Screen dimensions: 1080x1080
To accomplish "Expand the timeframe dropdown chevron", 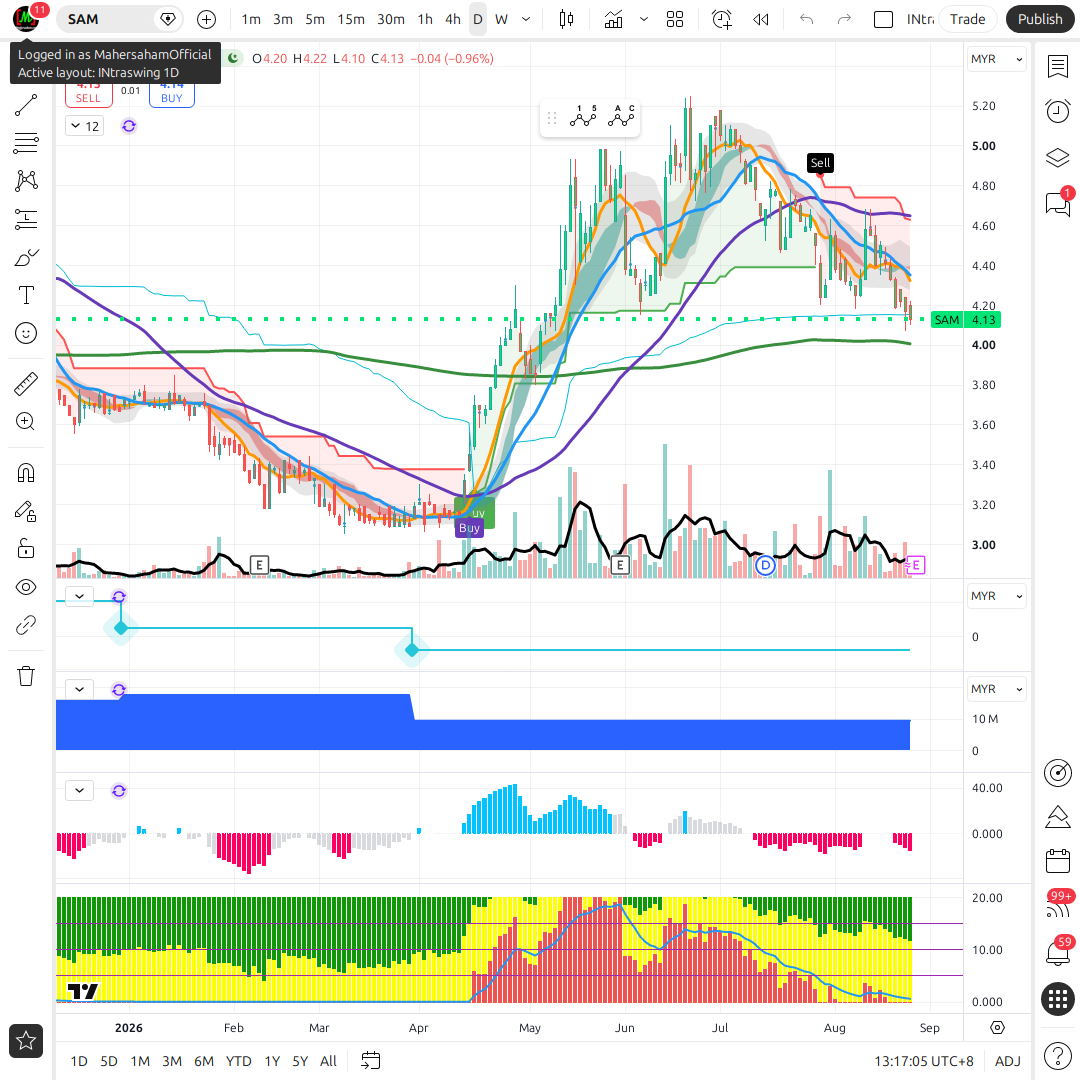I will coord(526,19).
